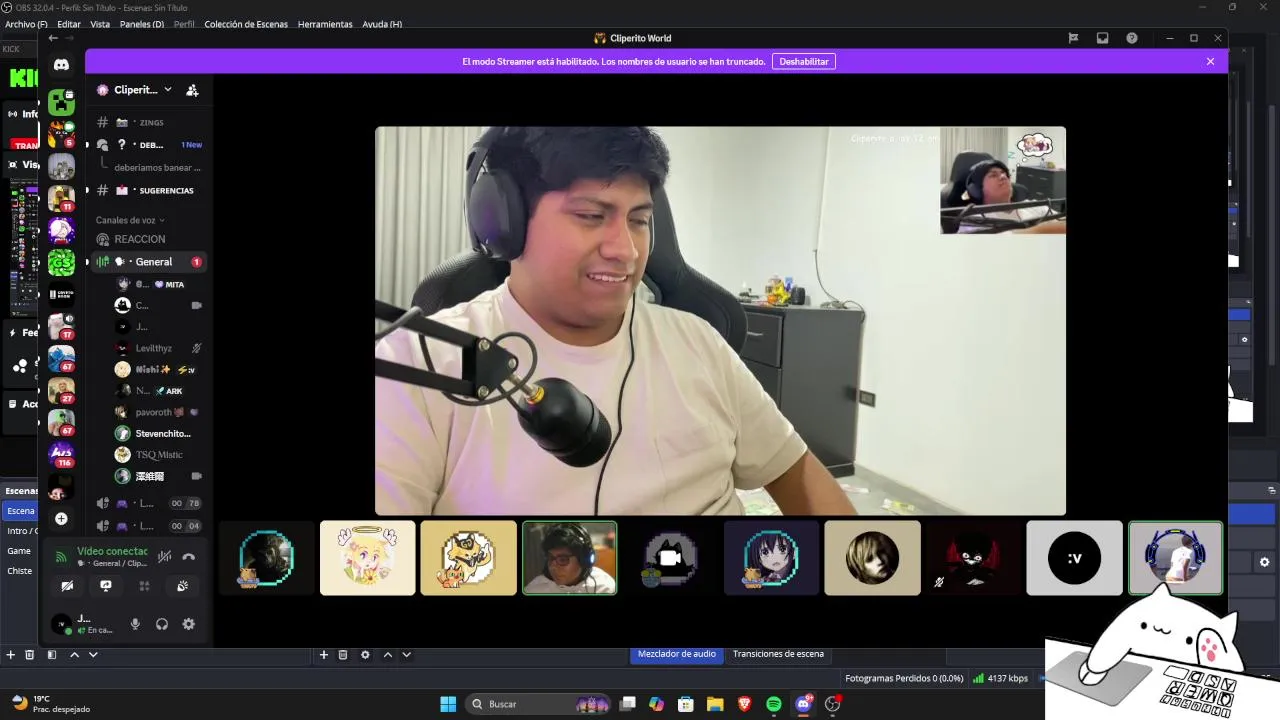The width and height of the screenshot is (1280, 720).
Task: Open Discord direct messages home icon
Action: [61, 65]
